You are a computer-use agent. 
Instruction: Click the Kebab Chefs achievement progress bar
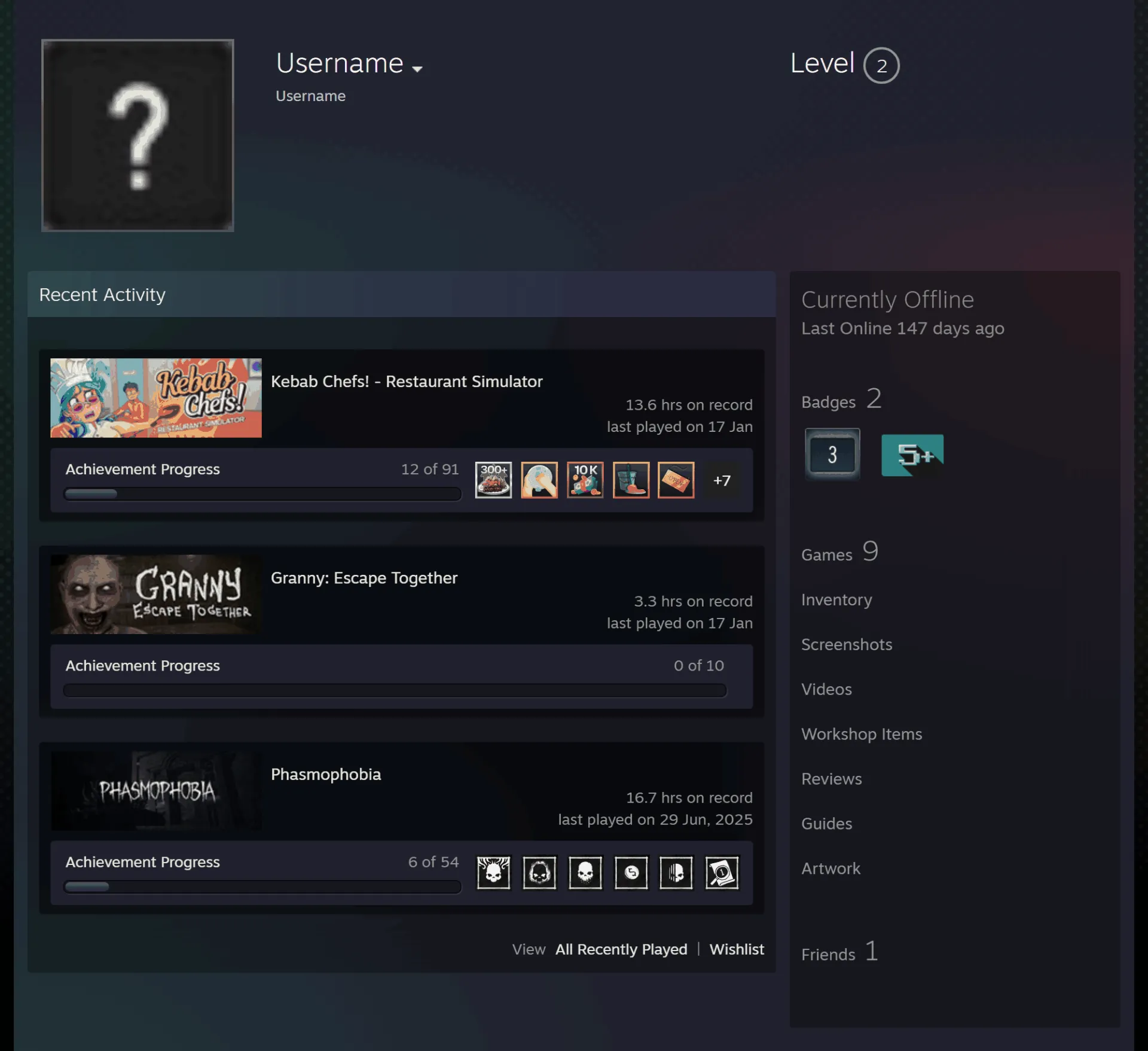262,494
